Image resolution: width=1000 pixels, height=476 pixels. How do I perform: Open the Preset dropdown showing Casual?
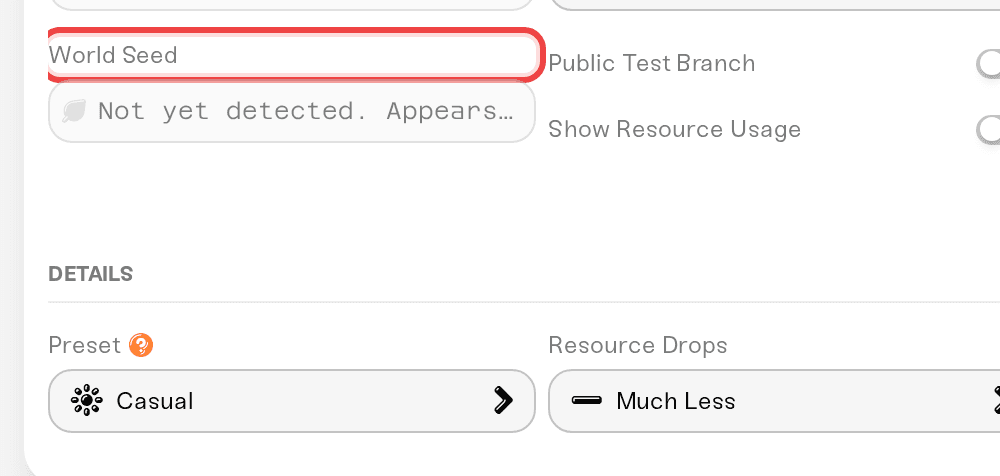(292, 401)
